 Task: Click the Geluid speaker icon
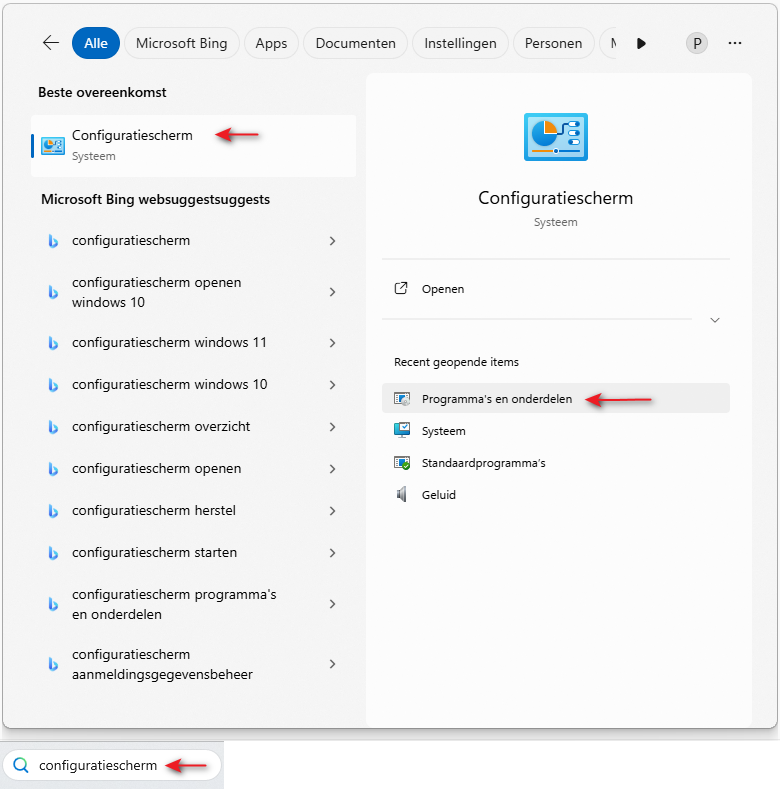[x=402, y=494]
